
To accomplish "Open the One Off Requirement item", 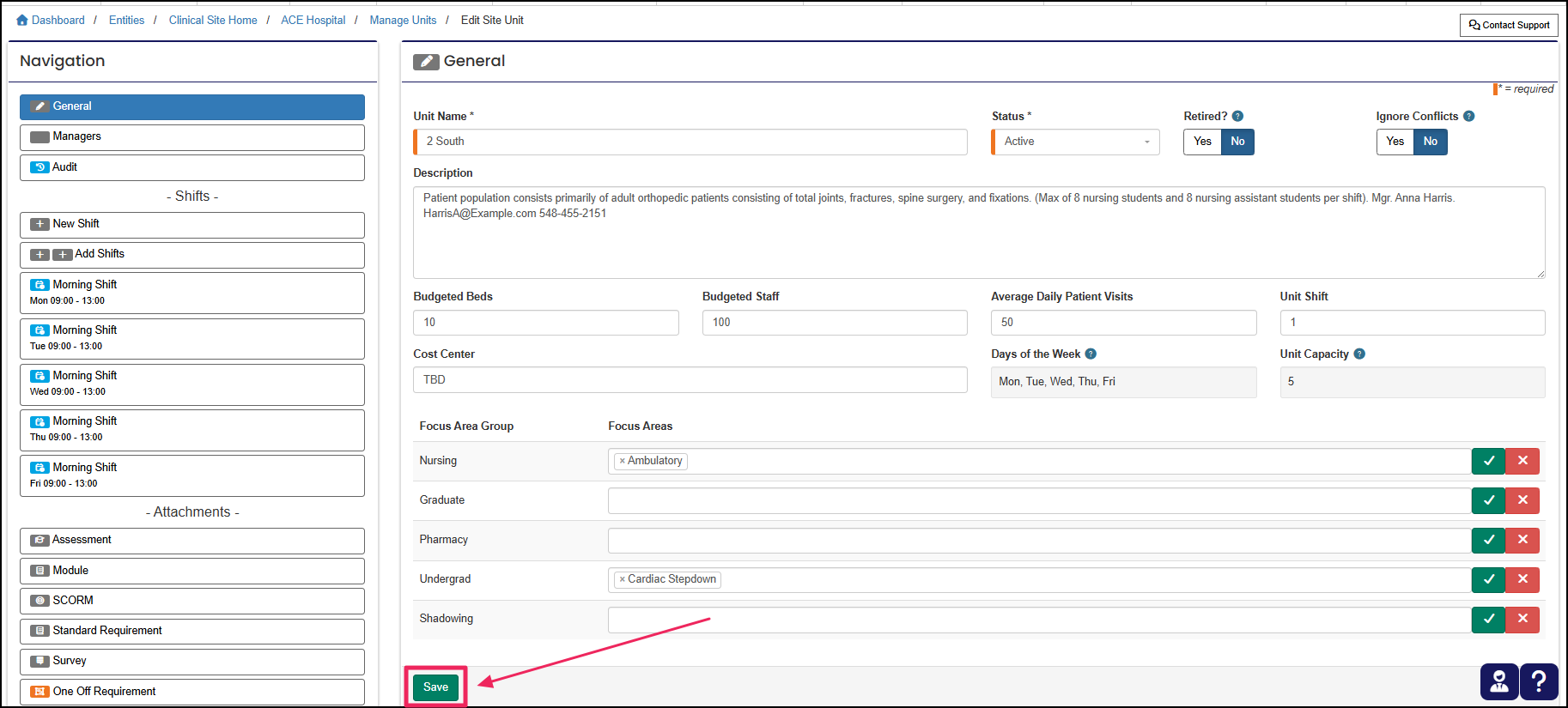I will pyautogui.click(x=192, y=692).
